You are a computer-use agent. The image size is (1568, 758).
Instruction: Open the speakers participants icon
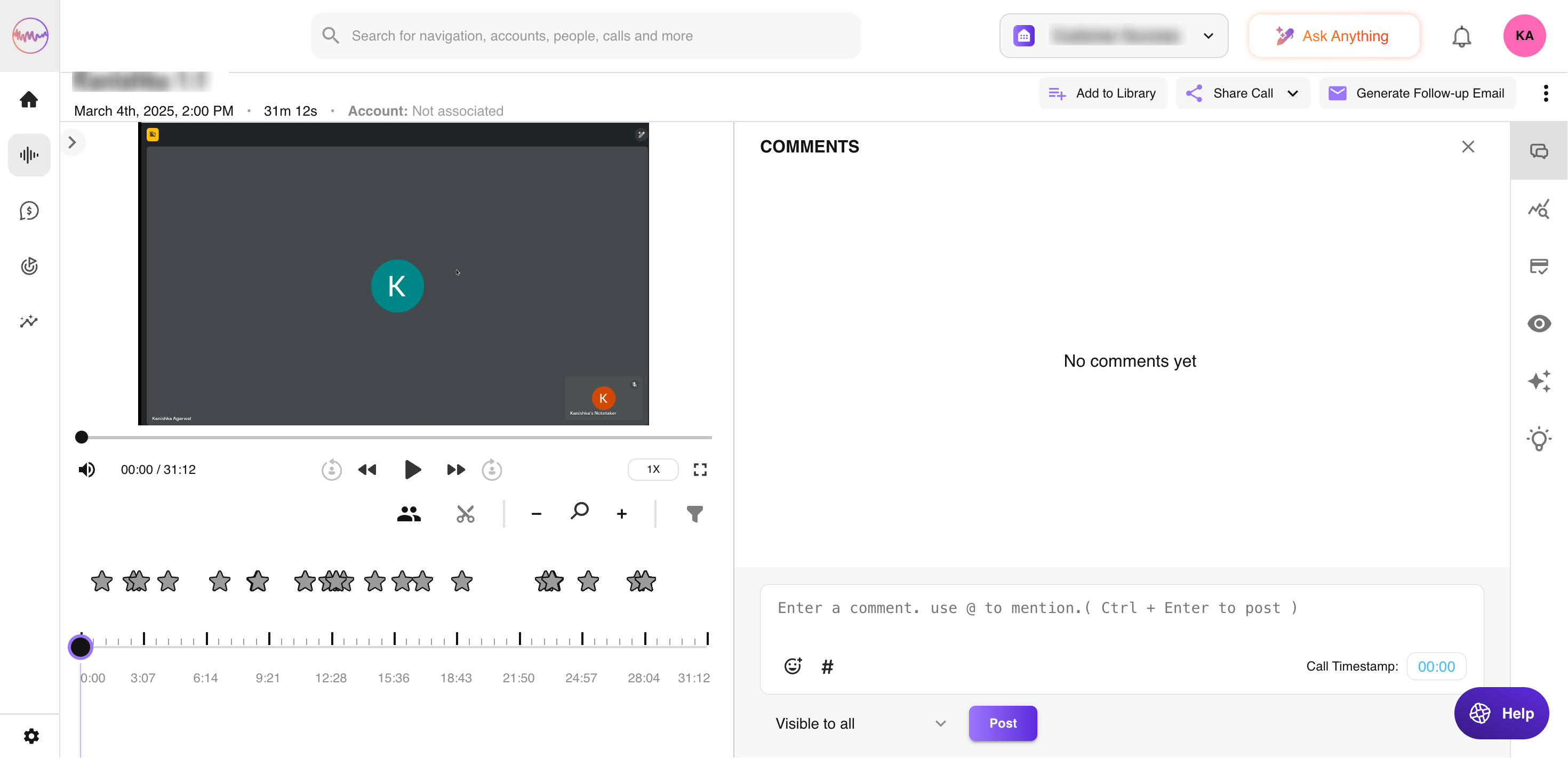pyautogui.click(x=409, y=514)
